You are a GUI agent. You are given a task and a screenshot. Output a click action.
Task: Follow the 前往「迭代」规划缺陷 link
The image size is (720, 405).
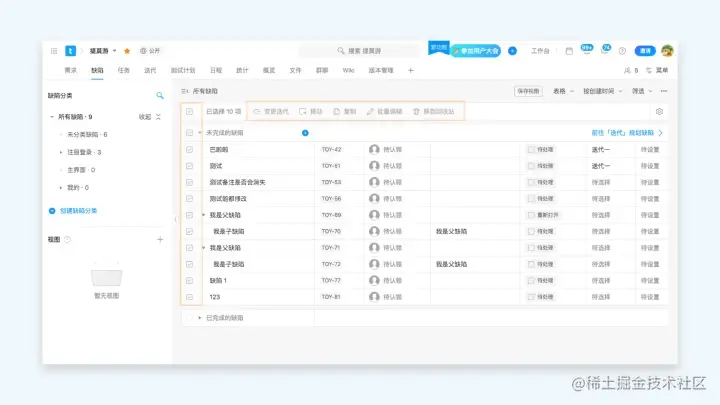coord(627,133)
